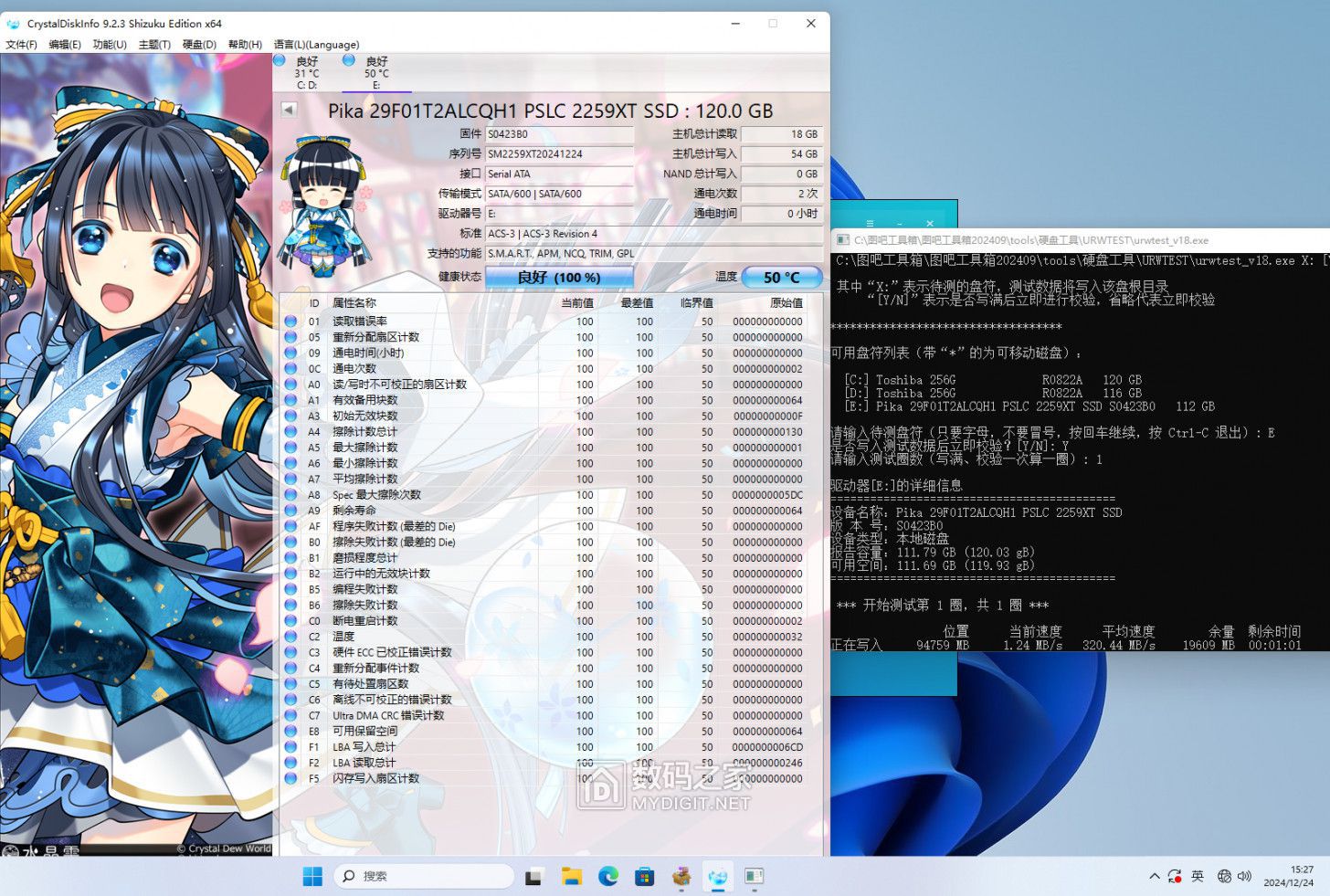Viewport: 1330px width, 896px height.
Task: Click the status circle of row F1 LBA 写入总计
Action: point(290,747)
